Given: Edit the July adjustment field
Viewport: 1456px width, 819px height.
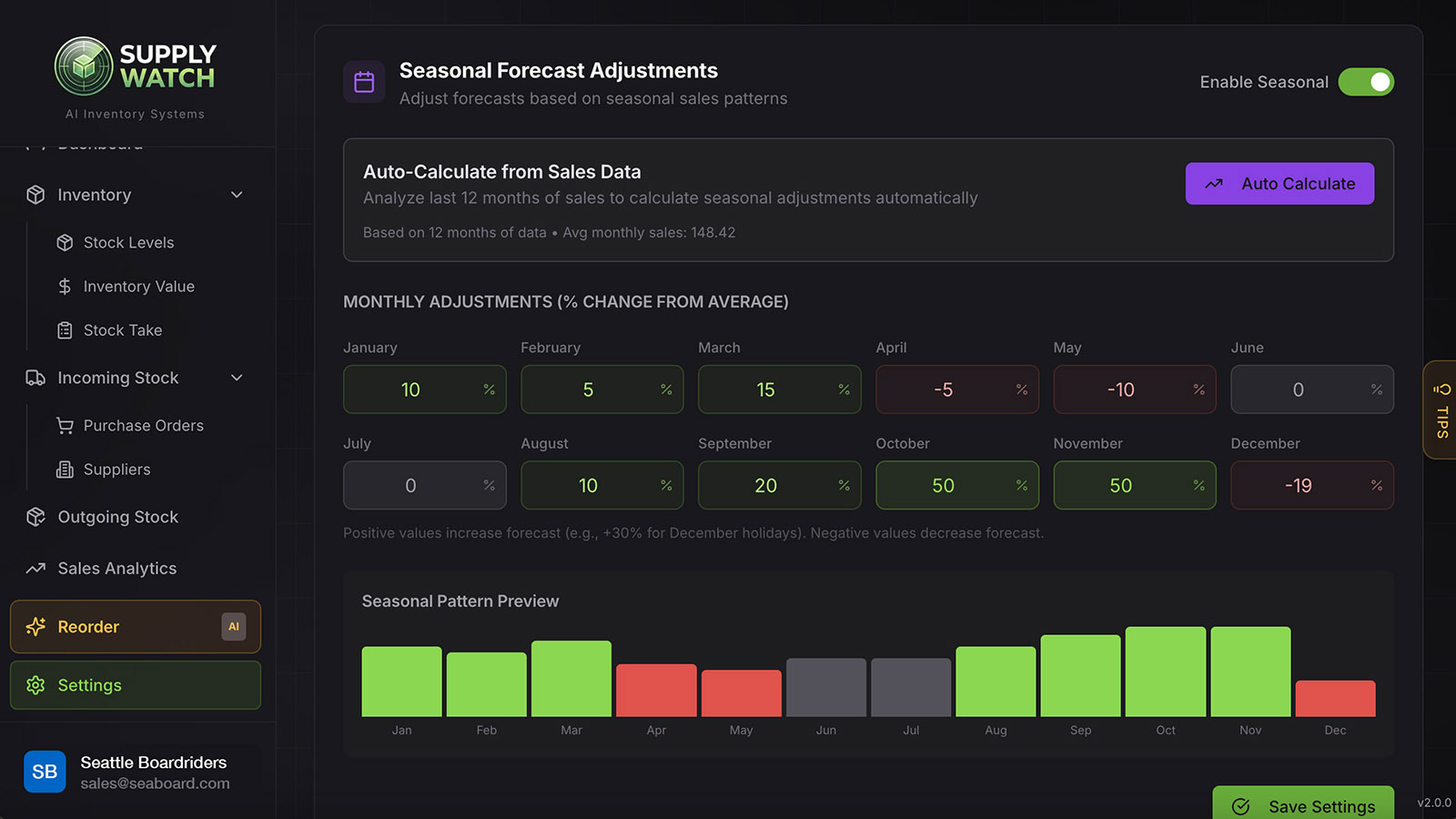Looking at the screenshot, I should pyautogui.click(x=425, y=485).
